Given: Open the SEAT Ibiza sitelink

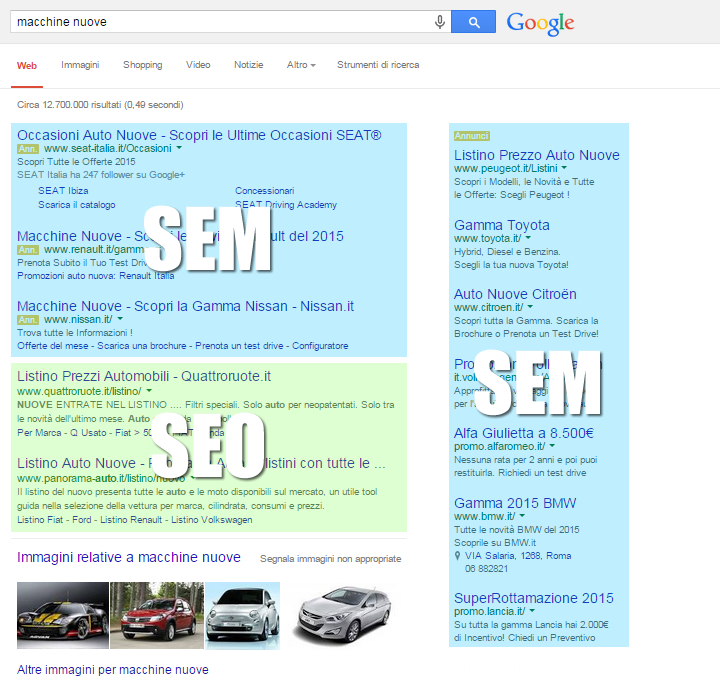Looking at the screenshot, I should click(x=63, y=191).
